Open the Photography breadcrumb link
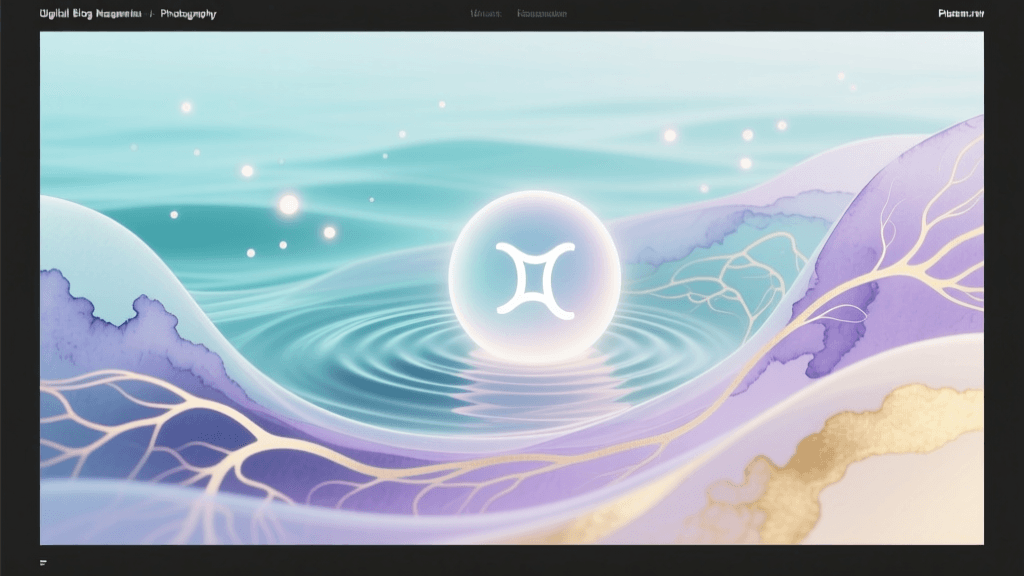The height and width of the screenshot is (576, 1024). (188, 14)
